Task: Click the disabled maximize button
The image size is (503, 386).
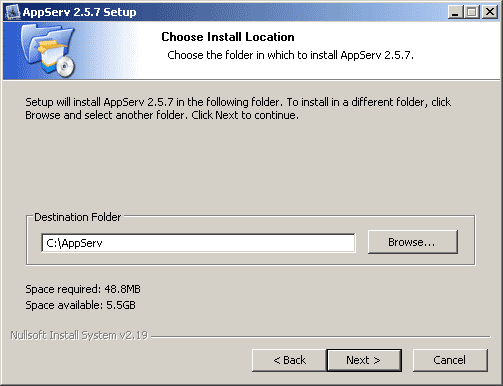Action: pyautogui.click(x=472, y=12)
